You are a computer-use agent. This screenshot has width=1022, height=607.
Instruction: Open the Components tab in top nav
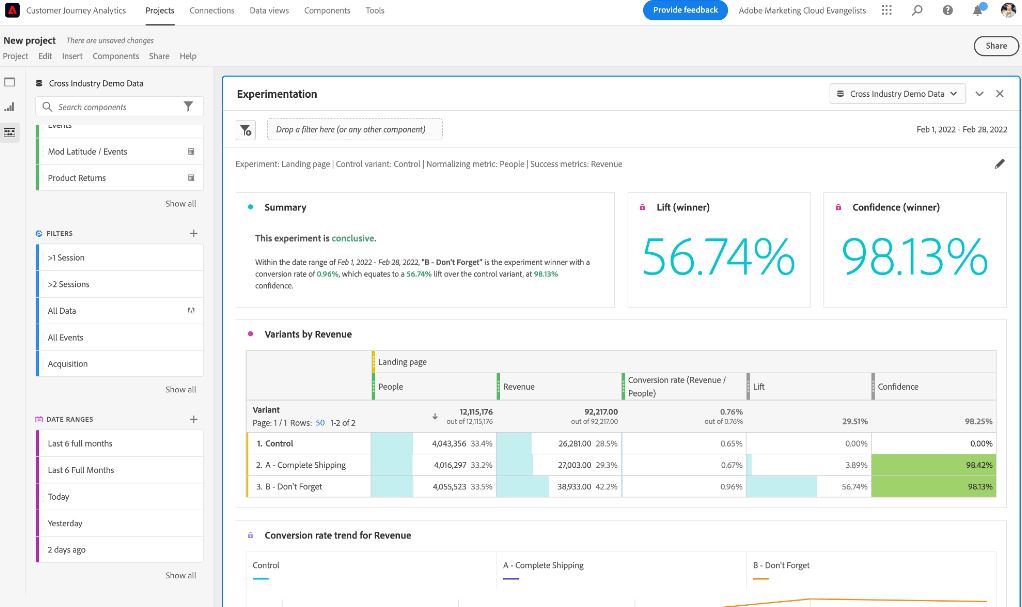pos(327,10)
